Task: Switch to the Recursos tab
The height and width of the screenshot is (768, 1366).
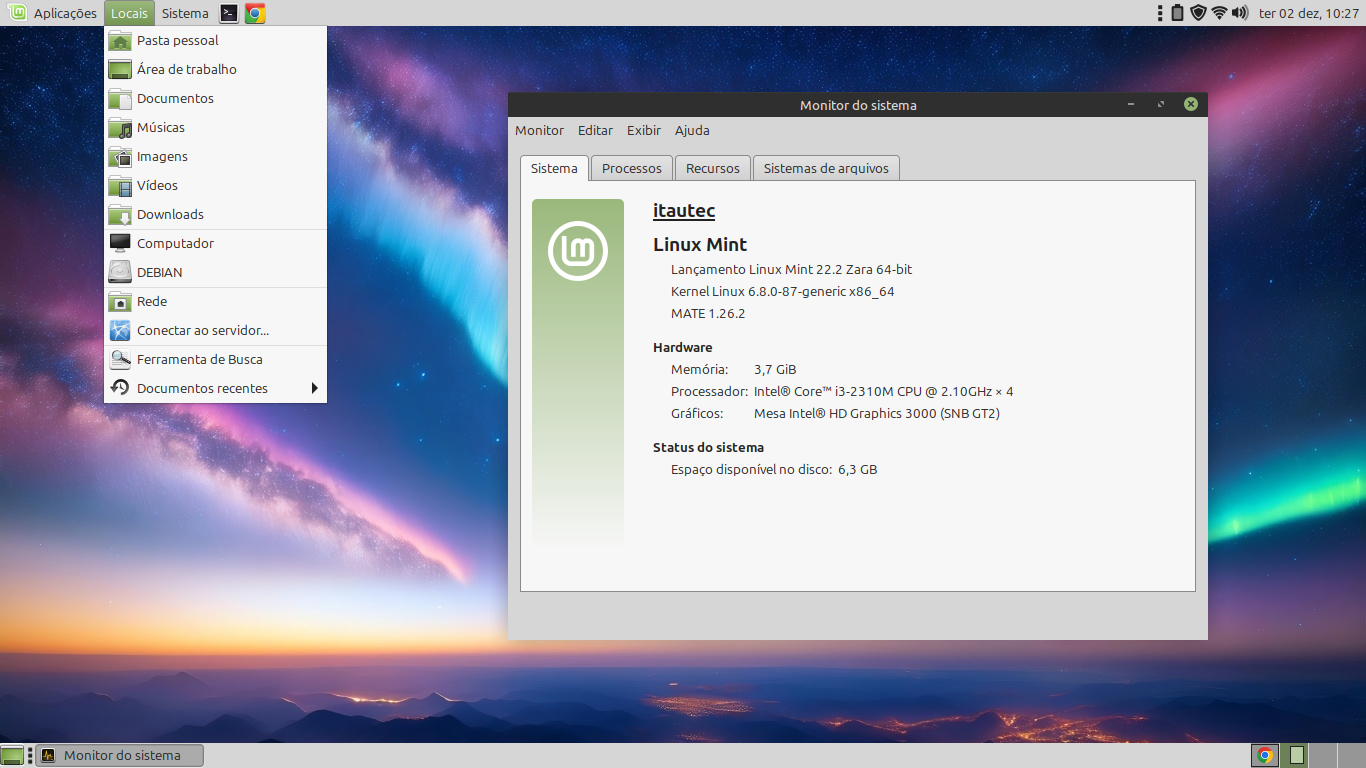Action: 712,168
